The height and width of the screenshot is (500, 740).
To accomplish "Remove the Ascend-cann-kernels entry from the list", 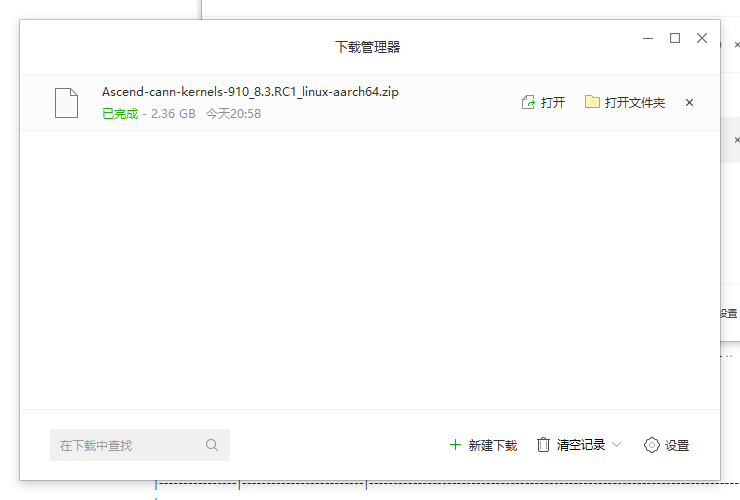I will (x=689, y=102).
